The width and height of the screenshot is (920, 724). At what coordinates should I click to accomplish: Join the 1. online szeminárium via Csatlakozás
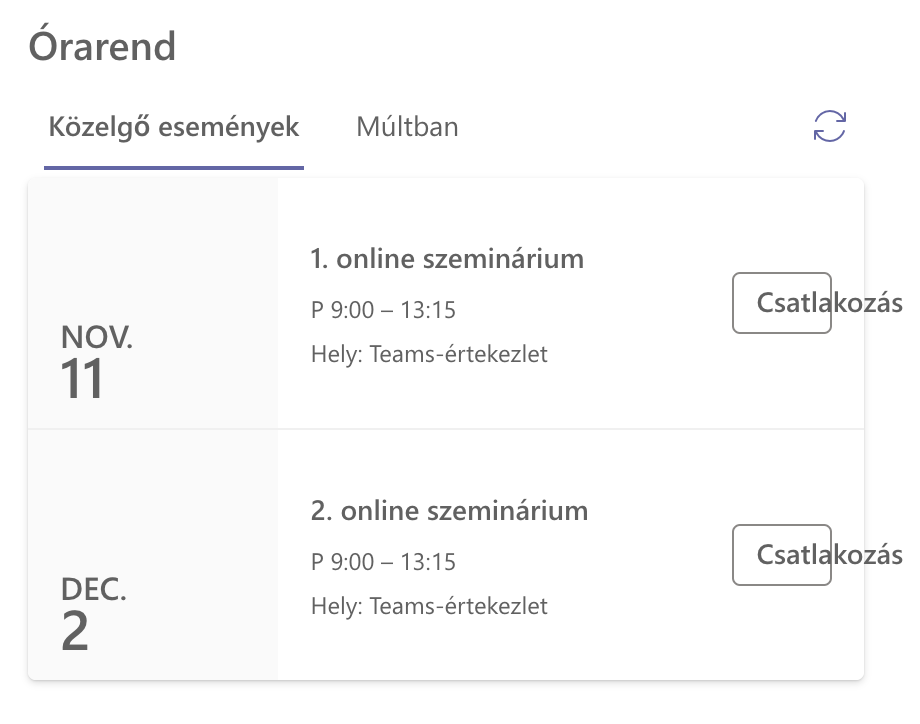click(x=782, y=303)
